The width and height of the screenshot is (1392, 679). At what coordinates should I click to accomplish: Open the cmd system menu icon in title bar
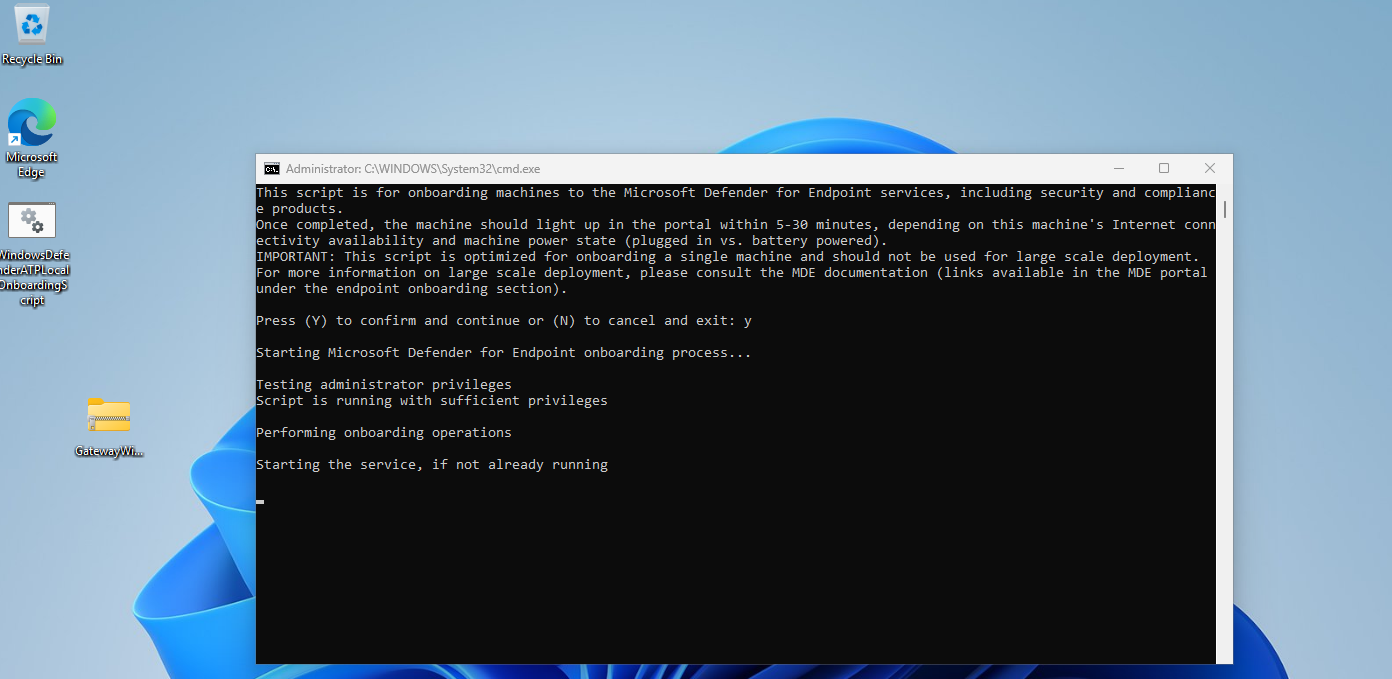click(271, 169)
